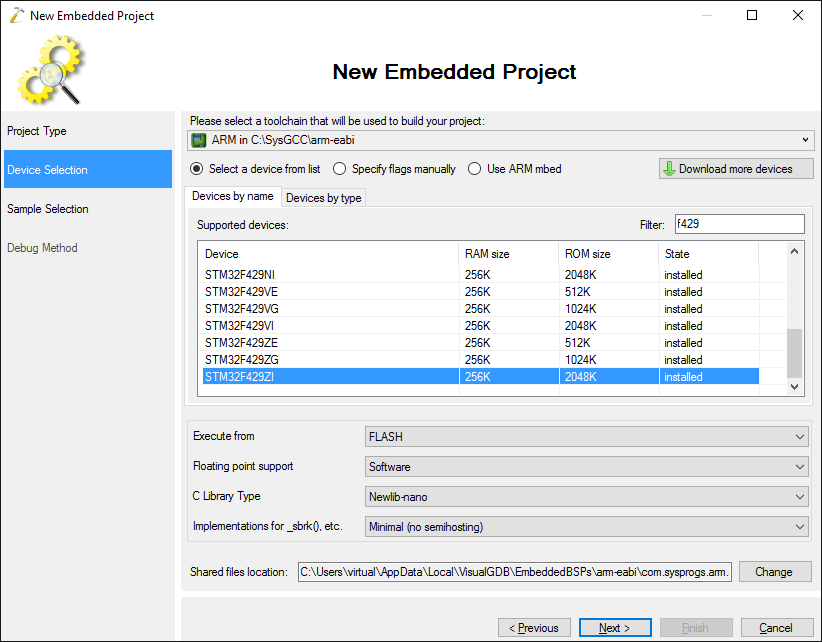Image resolution: width=822 pixels, height=642 pixels.
Task: Click the hammer icon in title bar
Action: [x=16, y=15]
